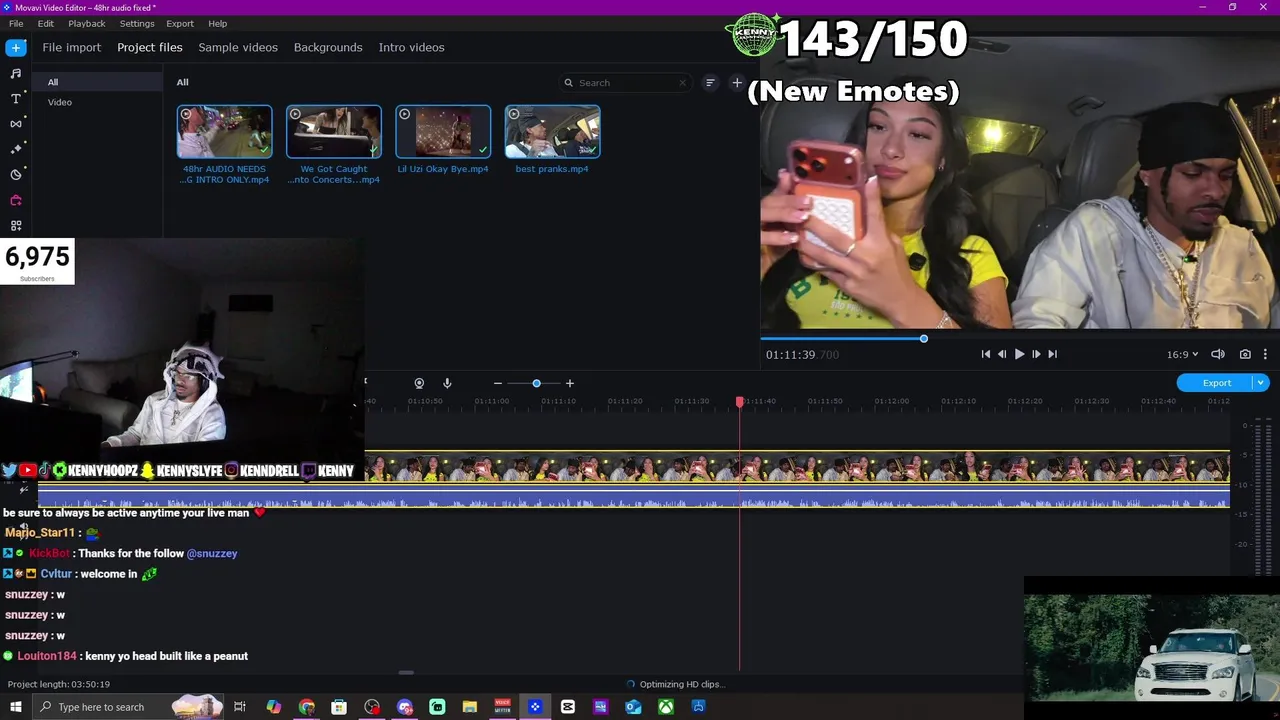This screenshot has width=1280, height=720.
Task: Click the blue plus import icon in left sidebar
Action: pos(15,47)
